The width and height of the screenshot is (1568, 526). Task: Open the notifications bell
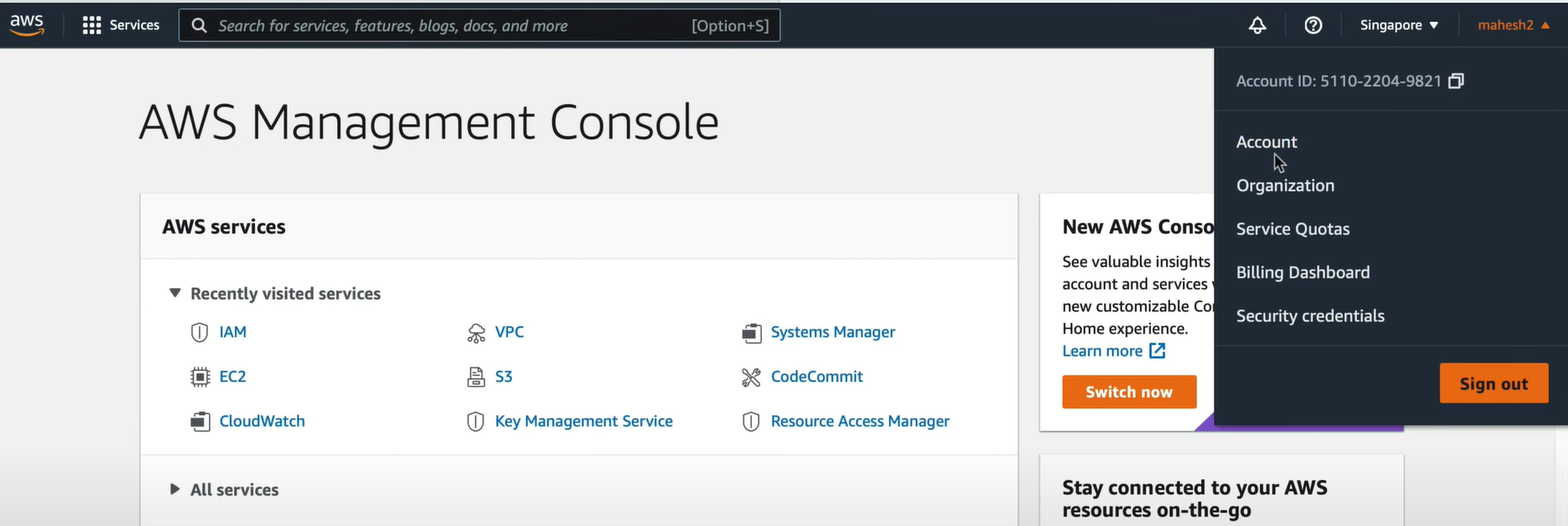(x=1257, y=25)
